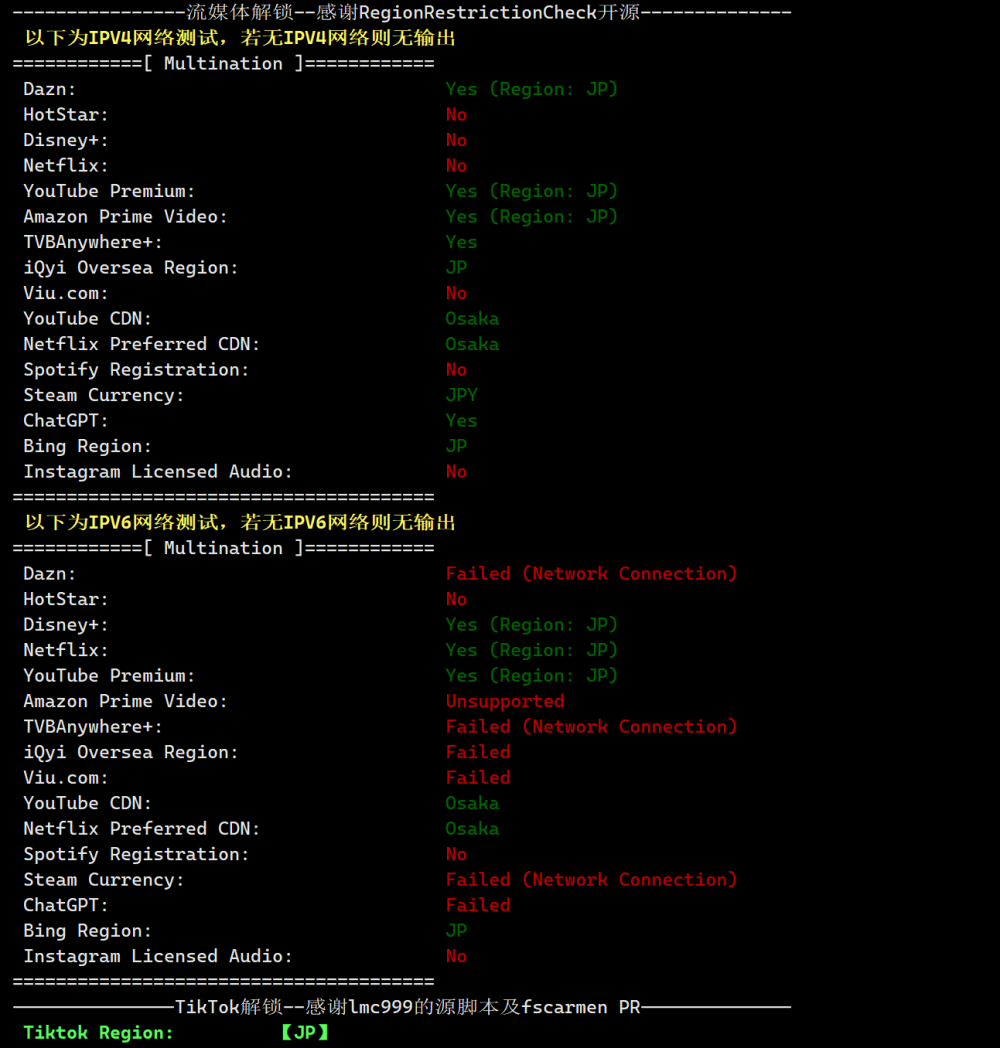Select IPV4 Steam Currency value 'JPY'
Image resolution: width=1000 pixels, height=1048 pixels.
coord(462,396)
